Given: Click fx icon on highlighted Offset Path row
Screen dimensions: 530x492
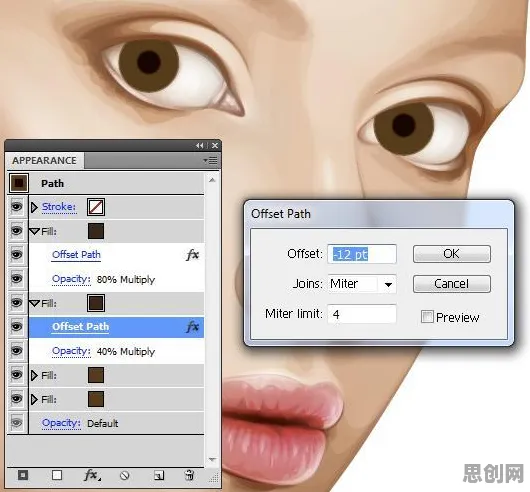Looking at the screenshot, I should 193,327.
